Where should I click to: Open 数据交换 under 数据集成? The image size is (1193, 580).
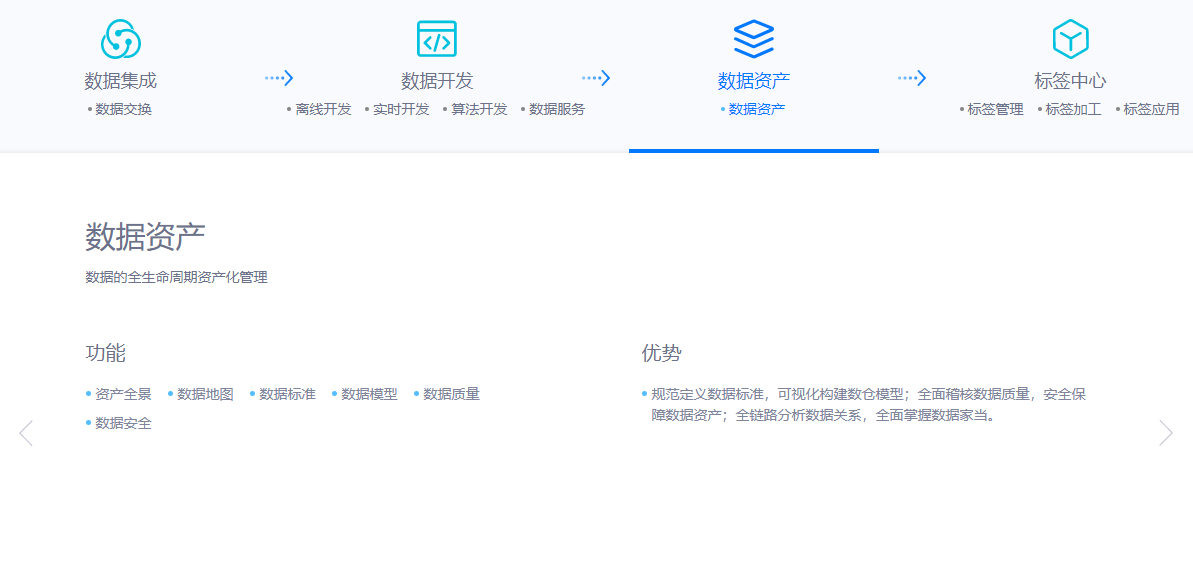[x=123, y=109]
